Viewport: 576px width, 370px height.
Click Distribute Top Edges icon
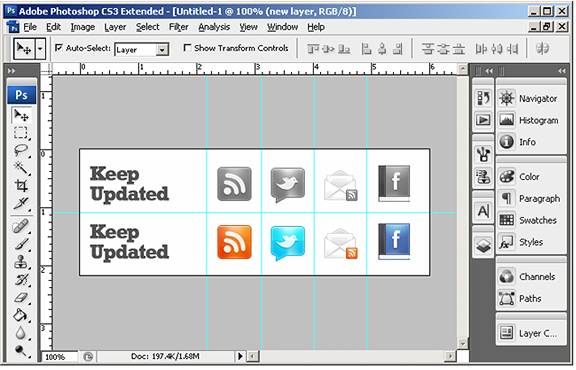428,49
